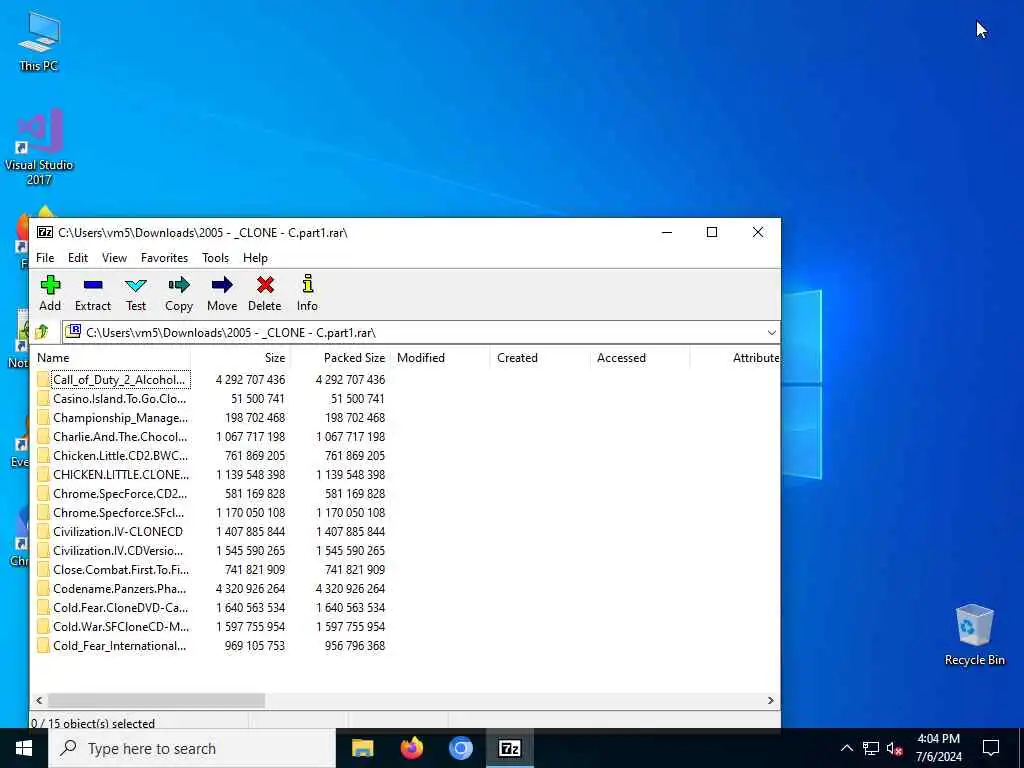Sort by the Packed Size column header
The width and height of the screenshot is (1024, 768).
[340, 358]
